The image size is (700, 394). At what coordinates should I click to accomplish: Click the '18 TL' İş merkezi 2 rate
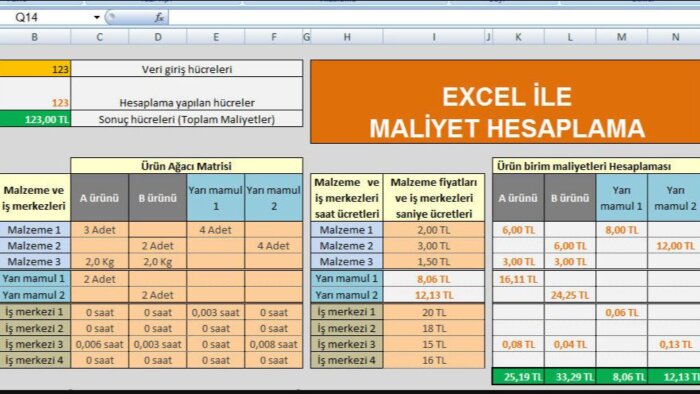(x=433, y=328)
